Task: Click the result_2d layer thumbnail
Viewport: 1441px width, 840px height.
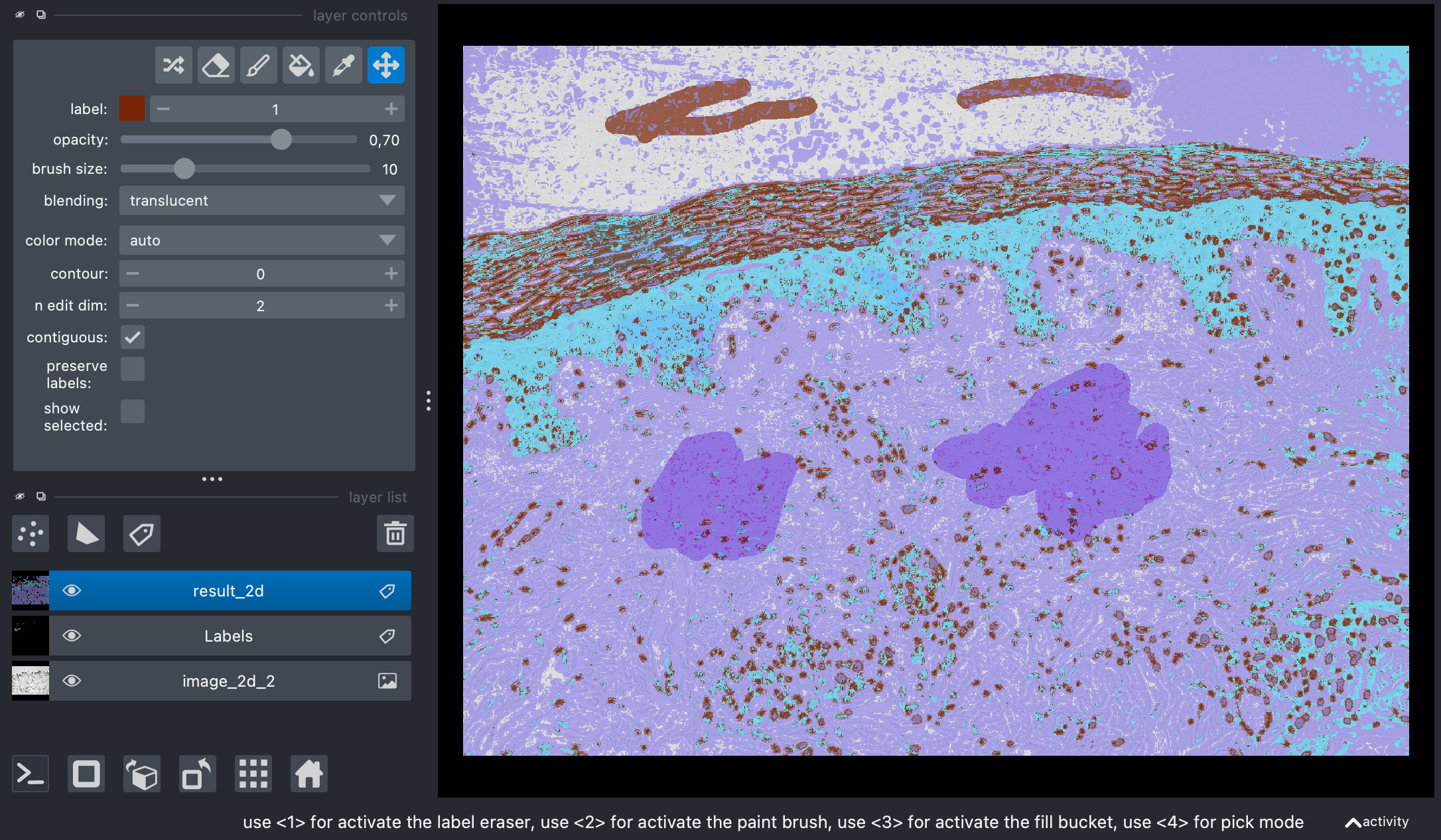Action: point(31,591)
